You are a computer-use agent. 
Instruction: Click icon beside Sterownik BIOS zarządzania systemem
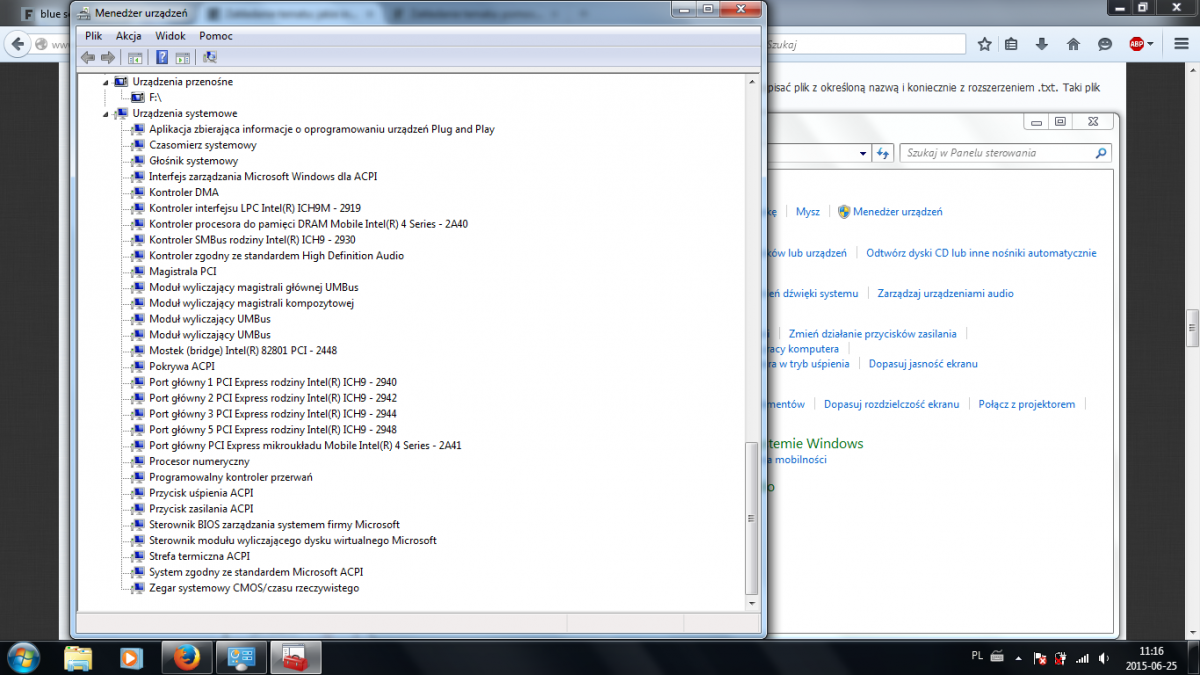[139, 524]
